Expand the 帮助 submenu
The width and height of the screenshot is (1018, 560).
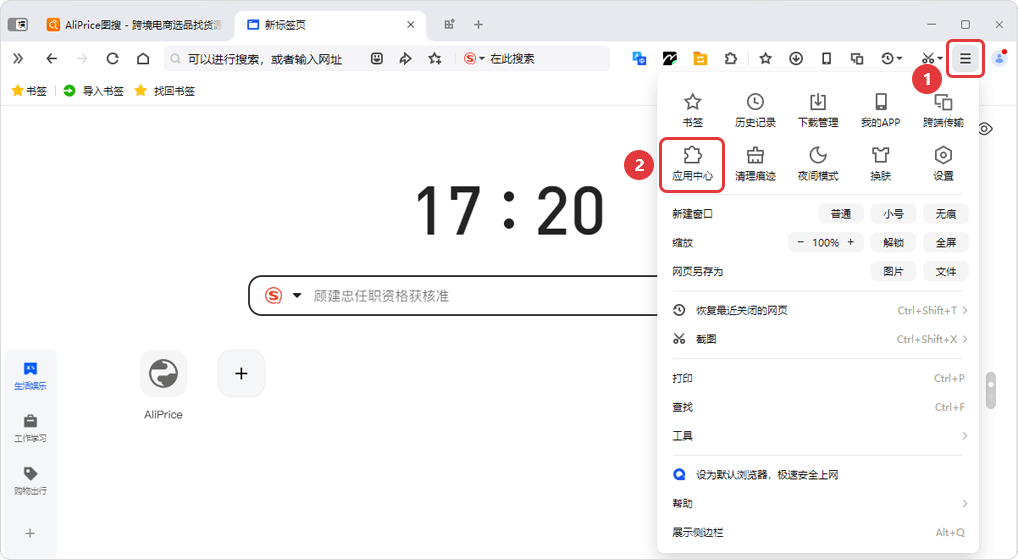coord(820,503)
